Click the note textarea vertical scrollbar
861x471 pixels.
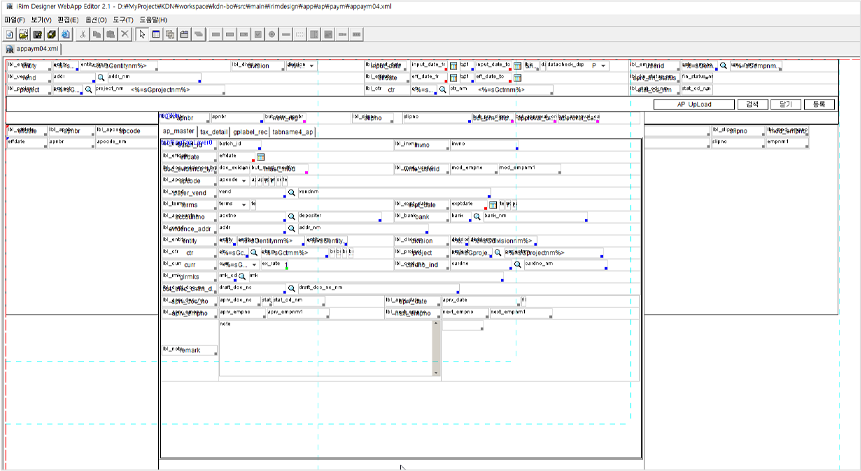pos(436,348)
